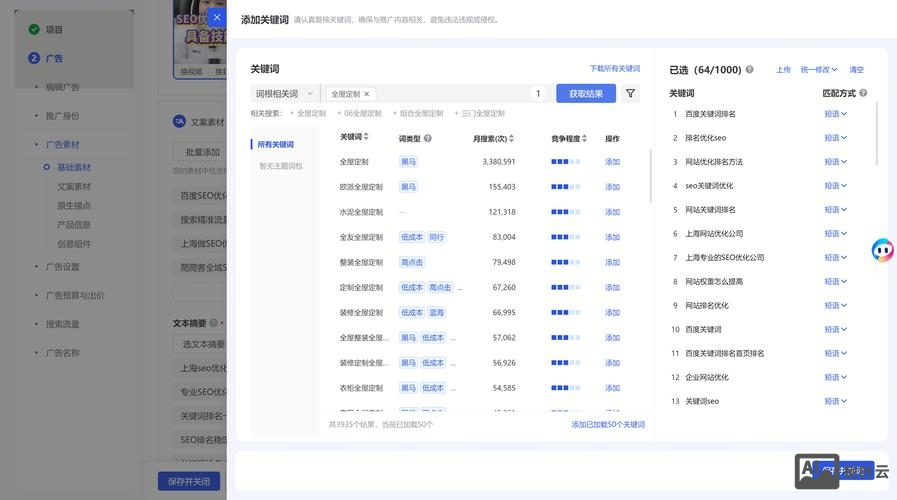The image size is (897, 500).
Task: Remove the 全屋定制 tag with x
Action: point(367,94)
